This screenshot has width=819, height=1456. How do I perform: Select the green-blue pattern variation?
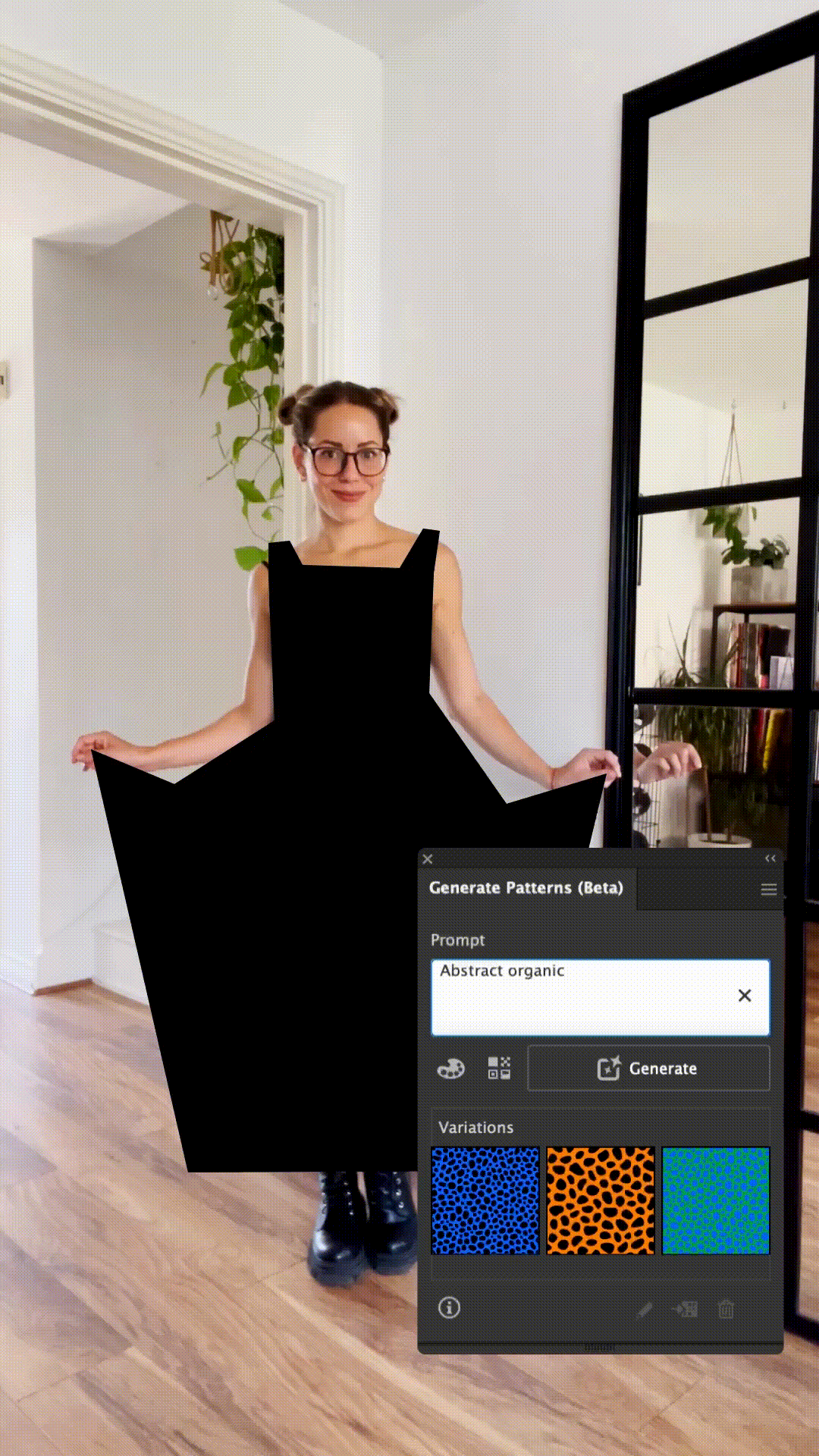[716, 1200]
